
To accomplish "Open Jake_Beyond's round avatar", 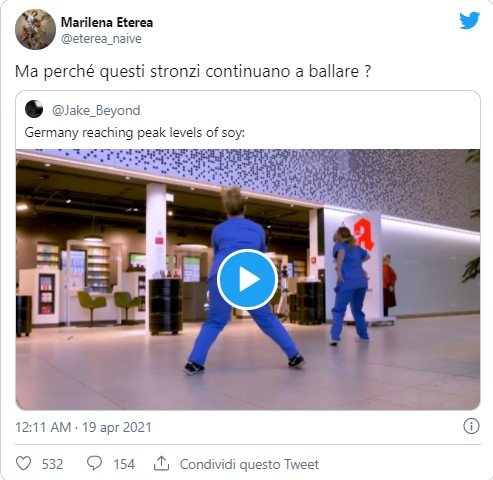I will click(x=34, y=109).
